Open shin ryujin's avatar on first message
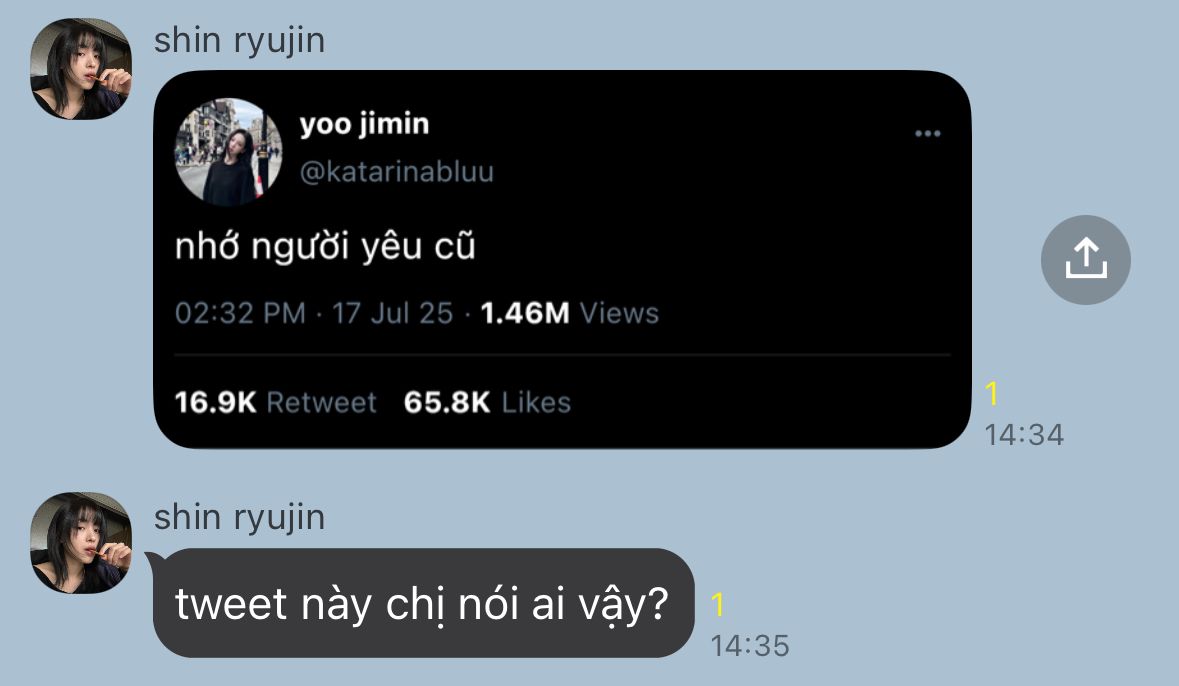This screenshot has width=1179, height=686. 81,69
